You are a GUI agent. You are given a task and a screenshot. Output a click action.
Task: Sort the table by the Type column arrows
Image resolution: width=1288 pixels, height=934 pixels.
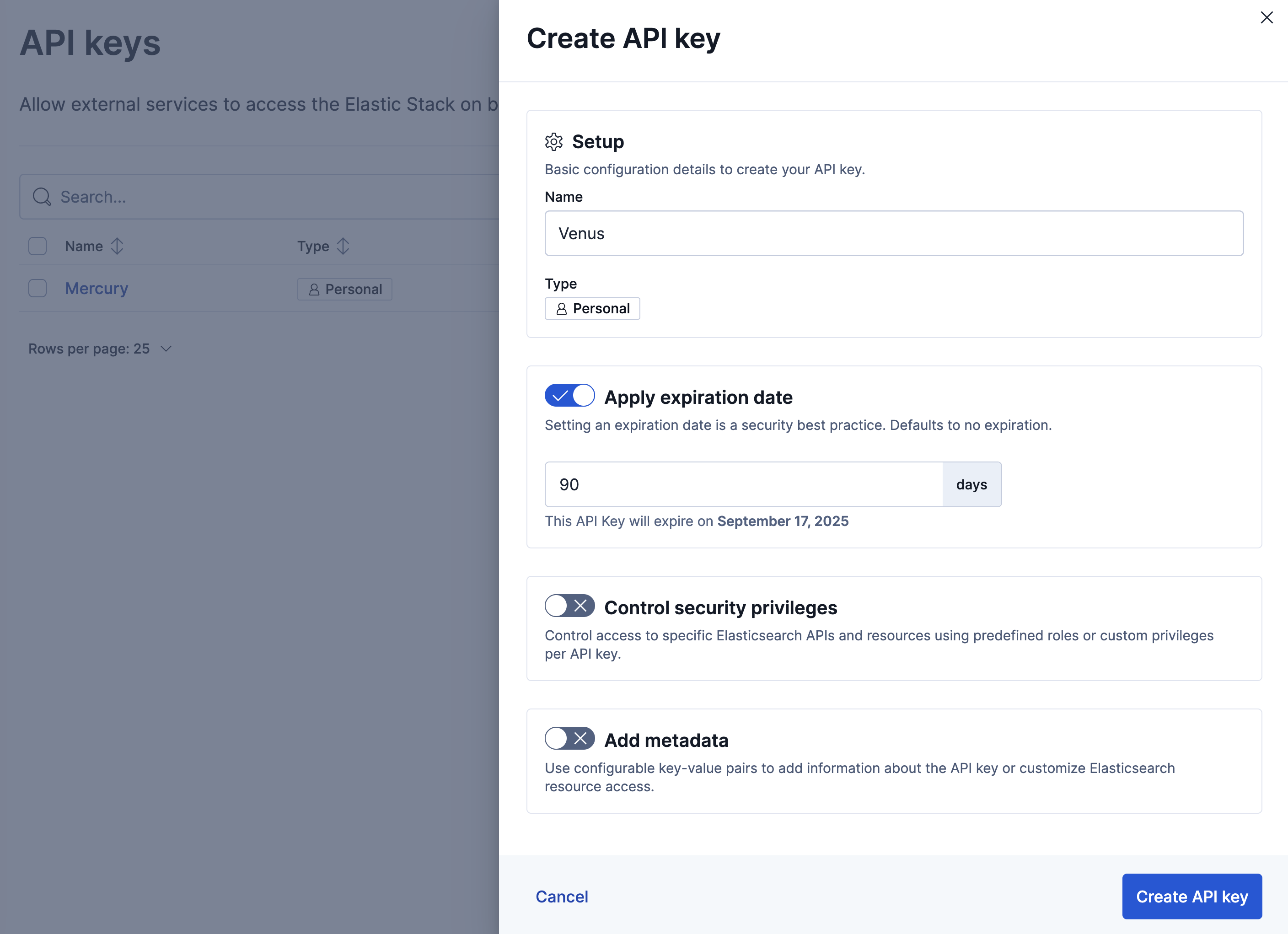click(343, 246)
